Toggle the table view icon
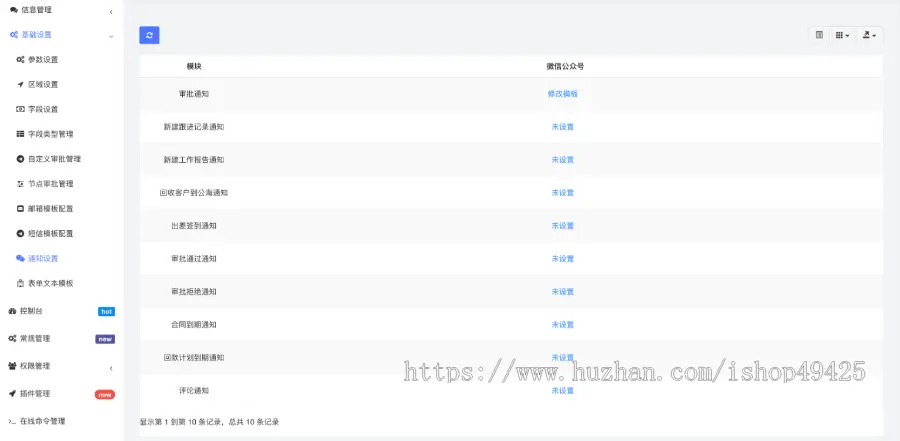The image size is (900, 441). click(819, 35)
